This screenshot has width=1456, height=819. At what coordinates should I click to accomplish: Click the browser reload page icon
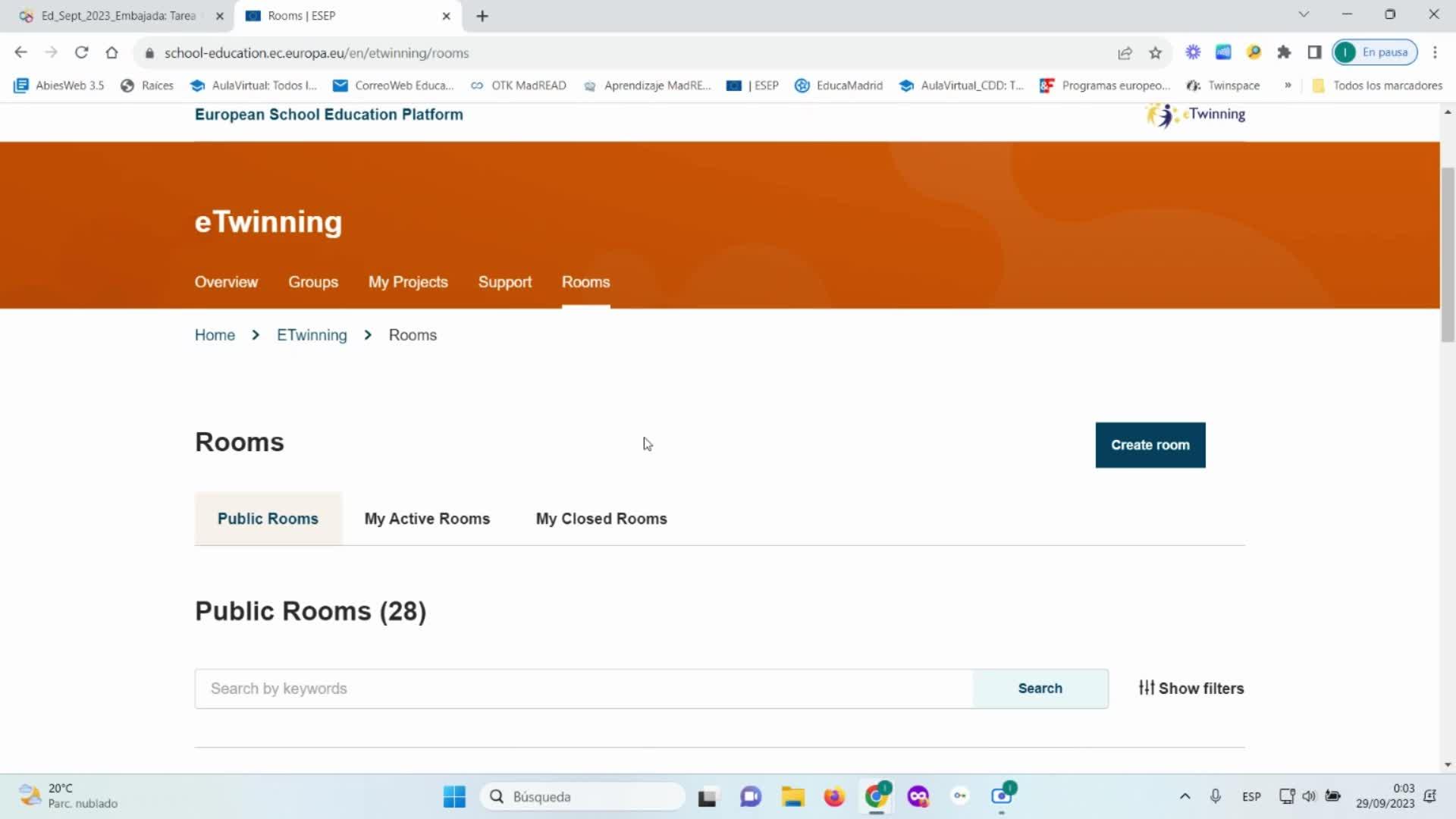coord(81,52)
